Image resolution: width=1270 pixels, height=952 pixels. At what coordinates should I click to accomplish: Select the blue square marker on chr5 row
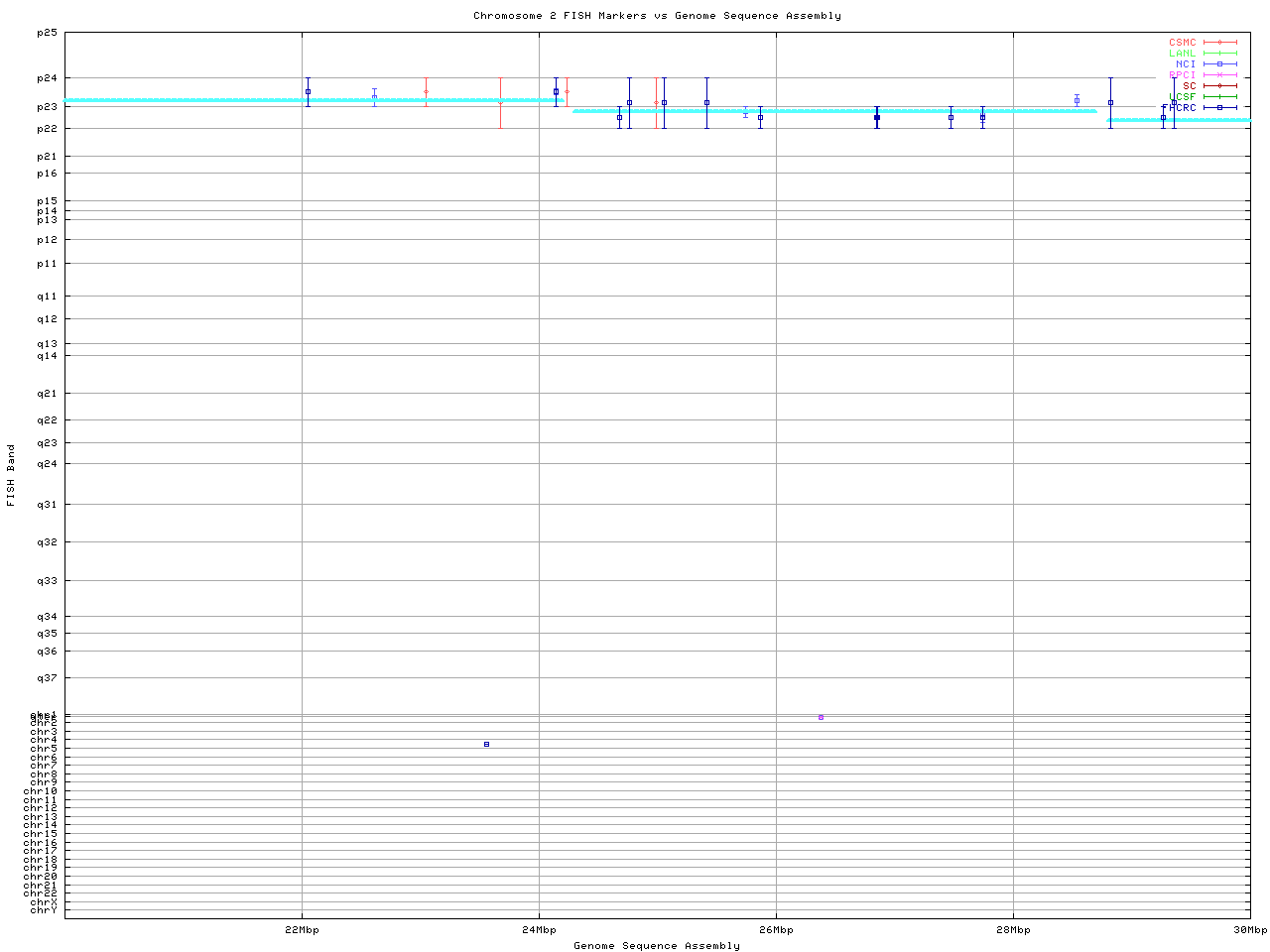click(x=486, y=744)
